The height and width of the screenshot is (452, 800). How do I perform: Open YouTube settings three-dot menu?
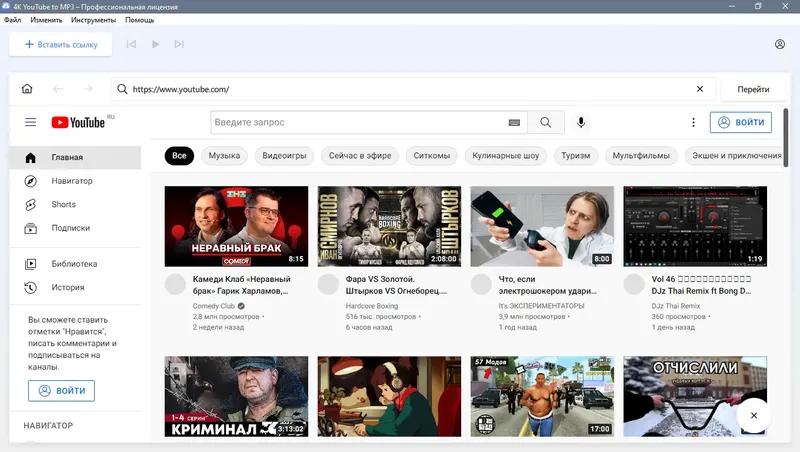point(693,122)
